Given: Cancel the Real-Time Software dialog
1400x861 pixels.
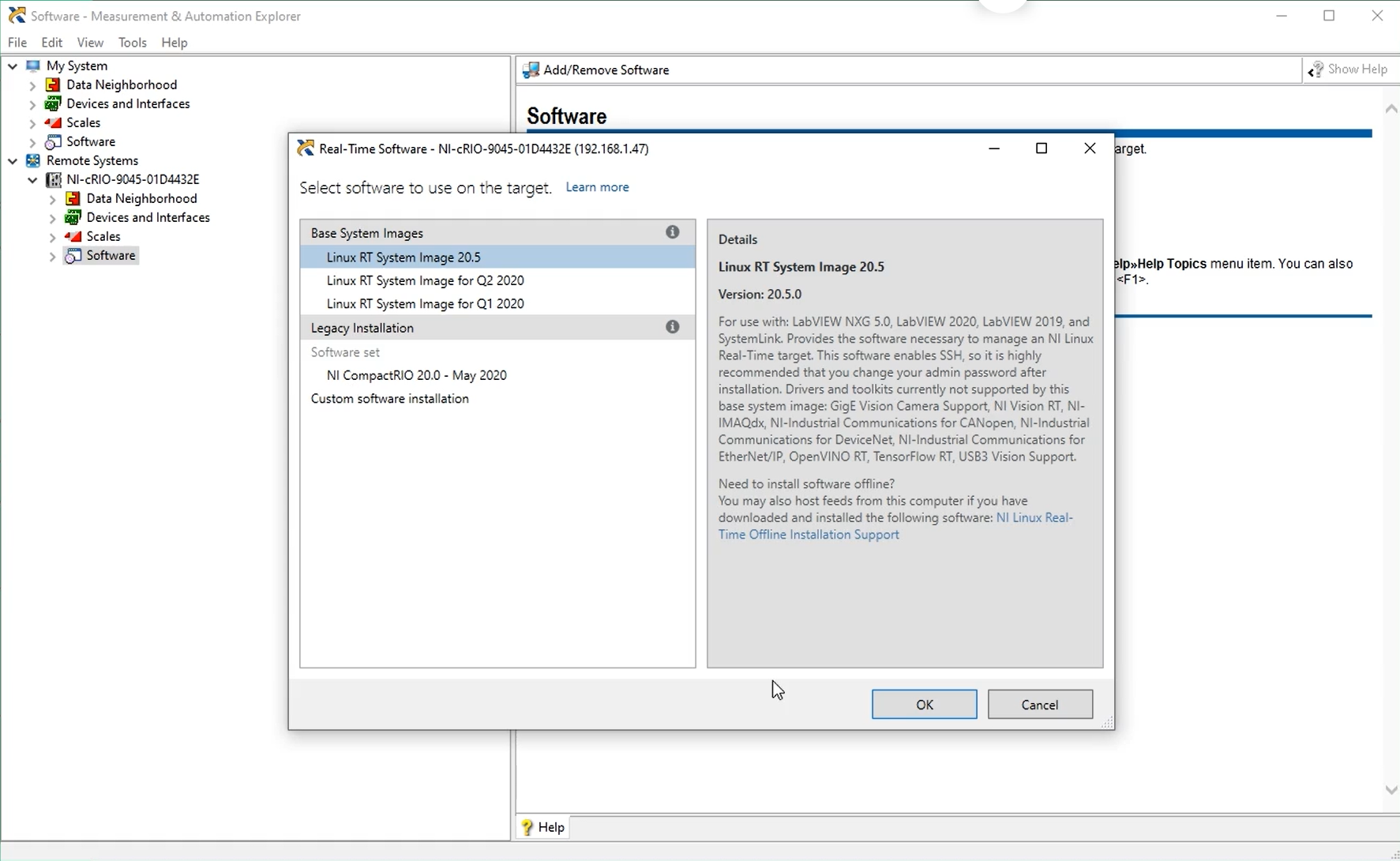Looking at the screenshot, I should coord(1039,705).
